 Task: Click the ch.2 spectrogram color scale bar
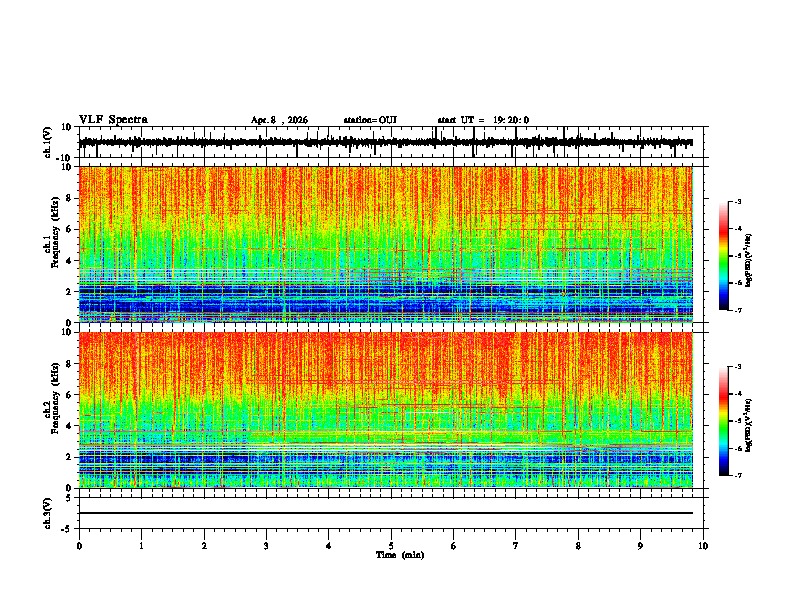(724, 421)
